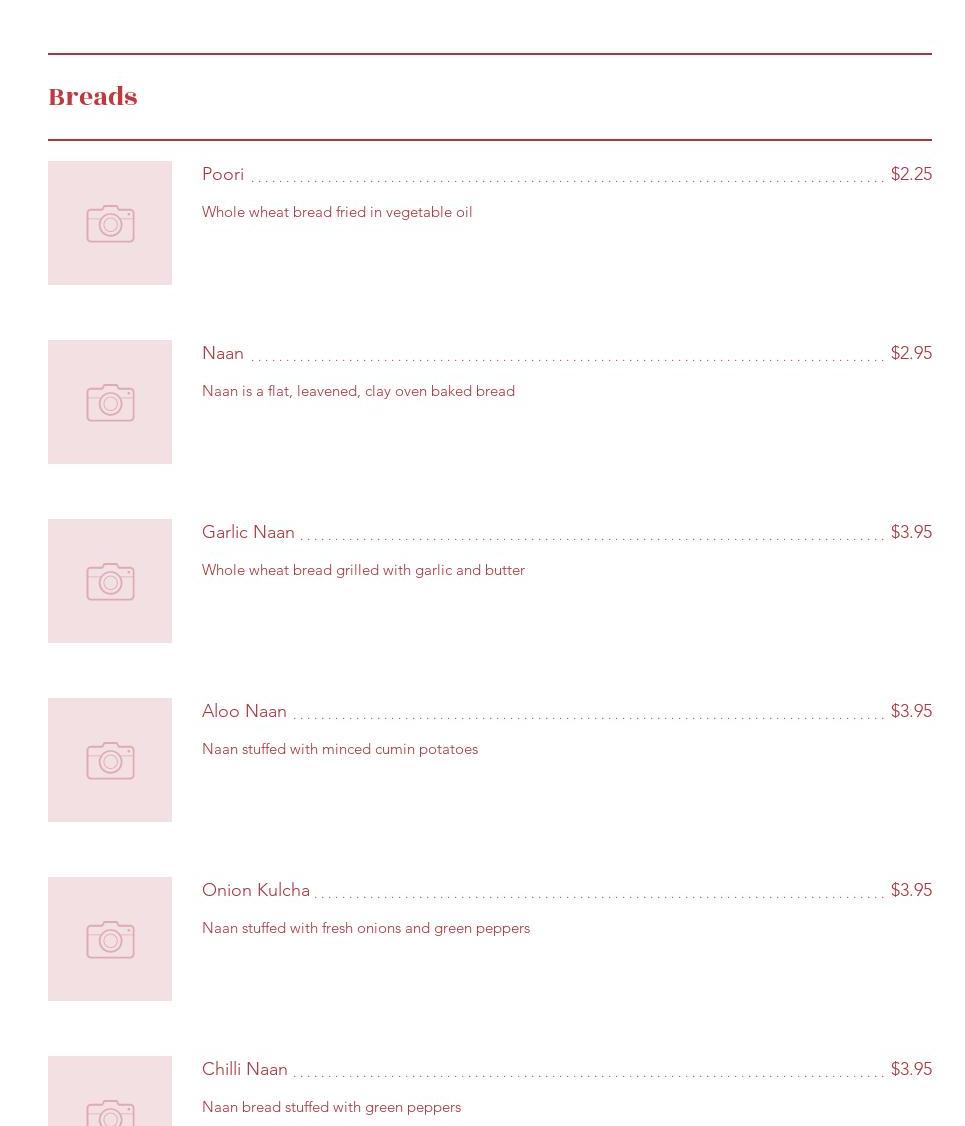Select the Breads section heading

click(x=93, y=97)
